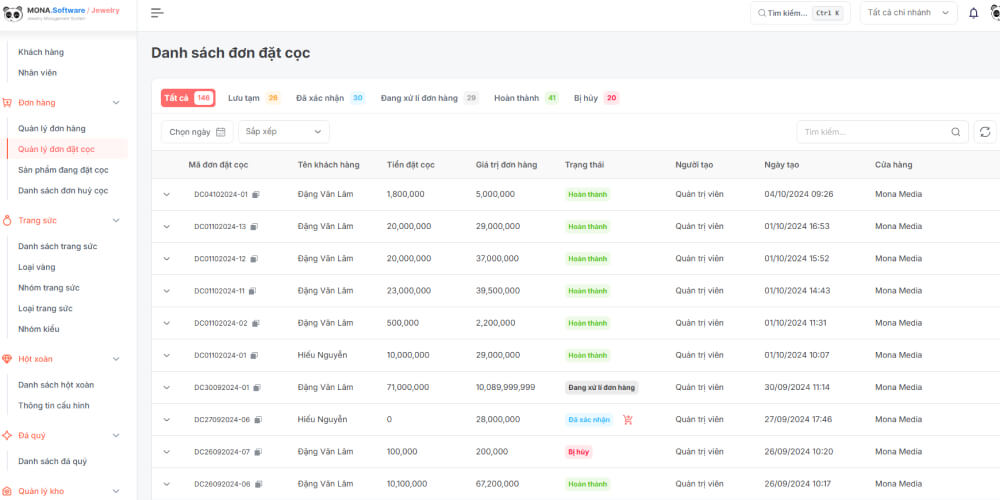Switch to the Bị hủy tab
Screen dimensions: 1000x500
596,98
